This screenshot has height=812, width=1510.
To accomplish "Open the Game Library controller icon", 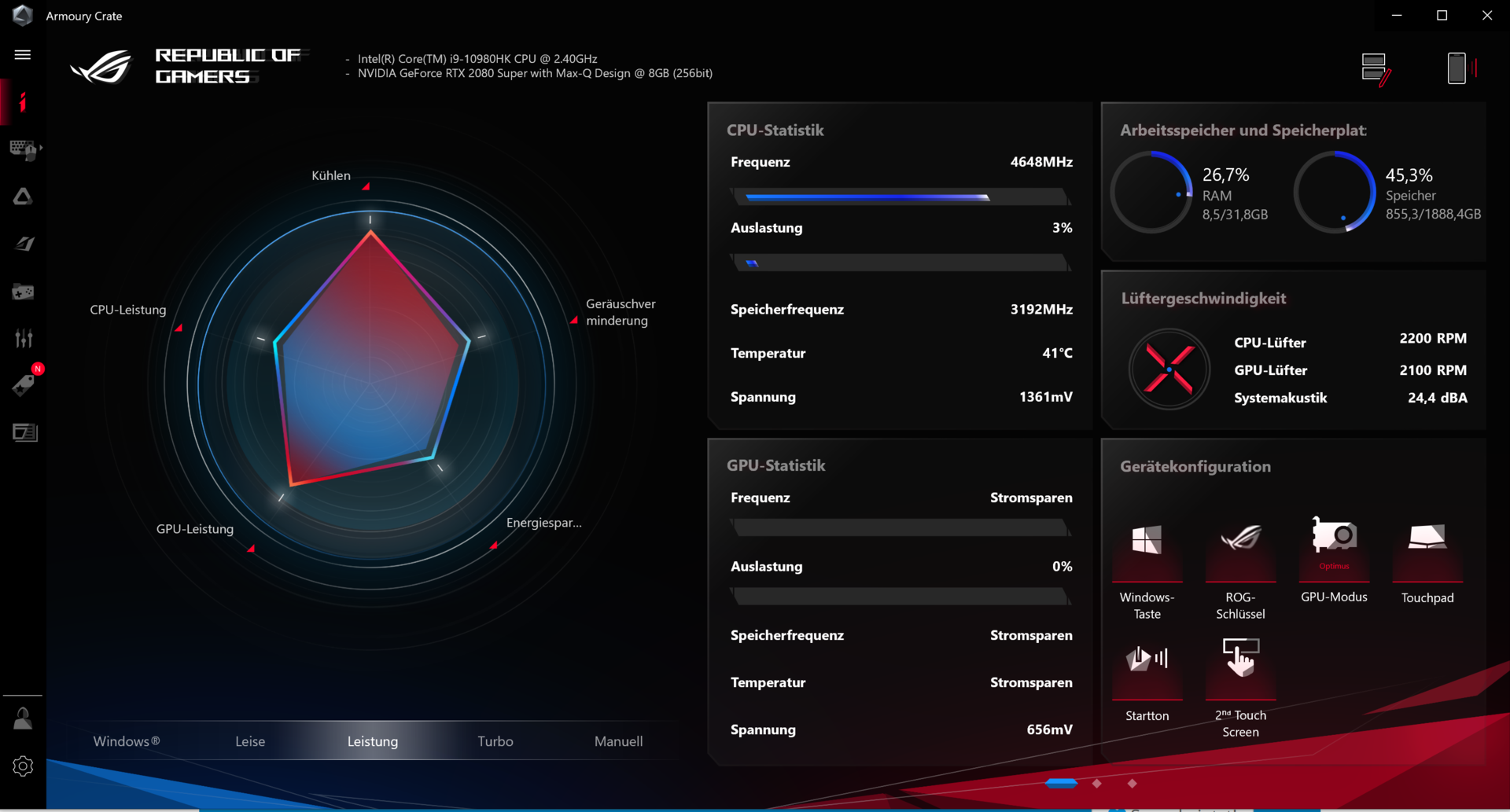I will (23, 292).
